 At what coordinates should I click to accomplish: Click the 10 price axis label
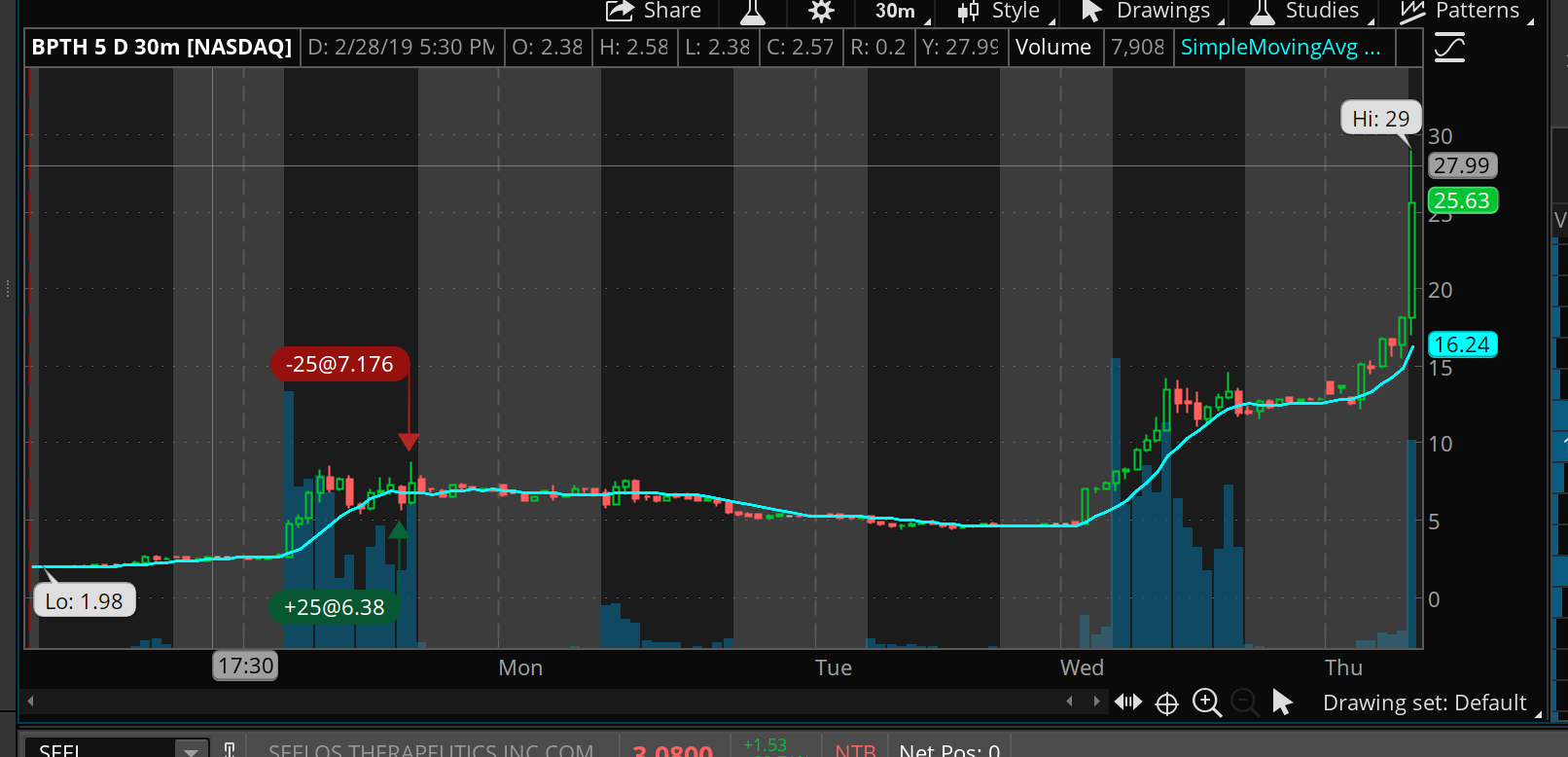[x=1441, y=444]
